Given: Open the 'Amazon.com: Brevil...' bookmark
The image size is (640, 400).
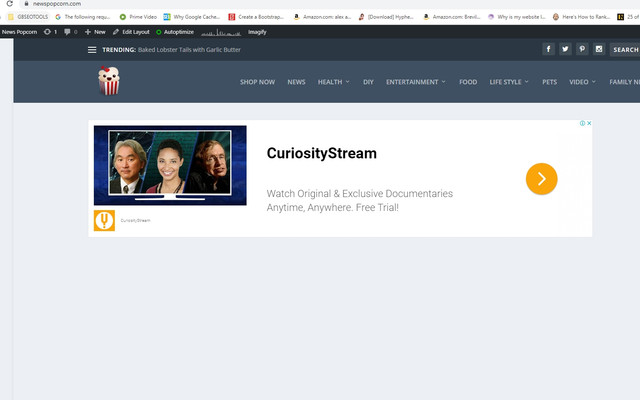Looking at the screenshot, I should point(451,17).
